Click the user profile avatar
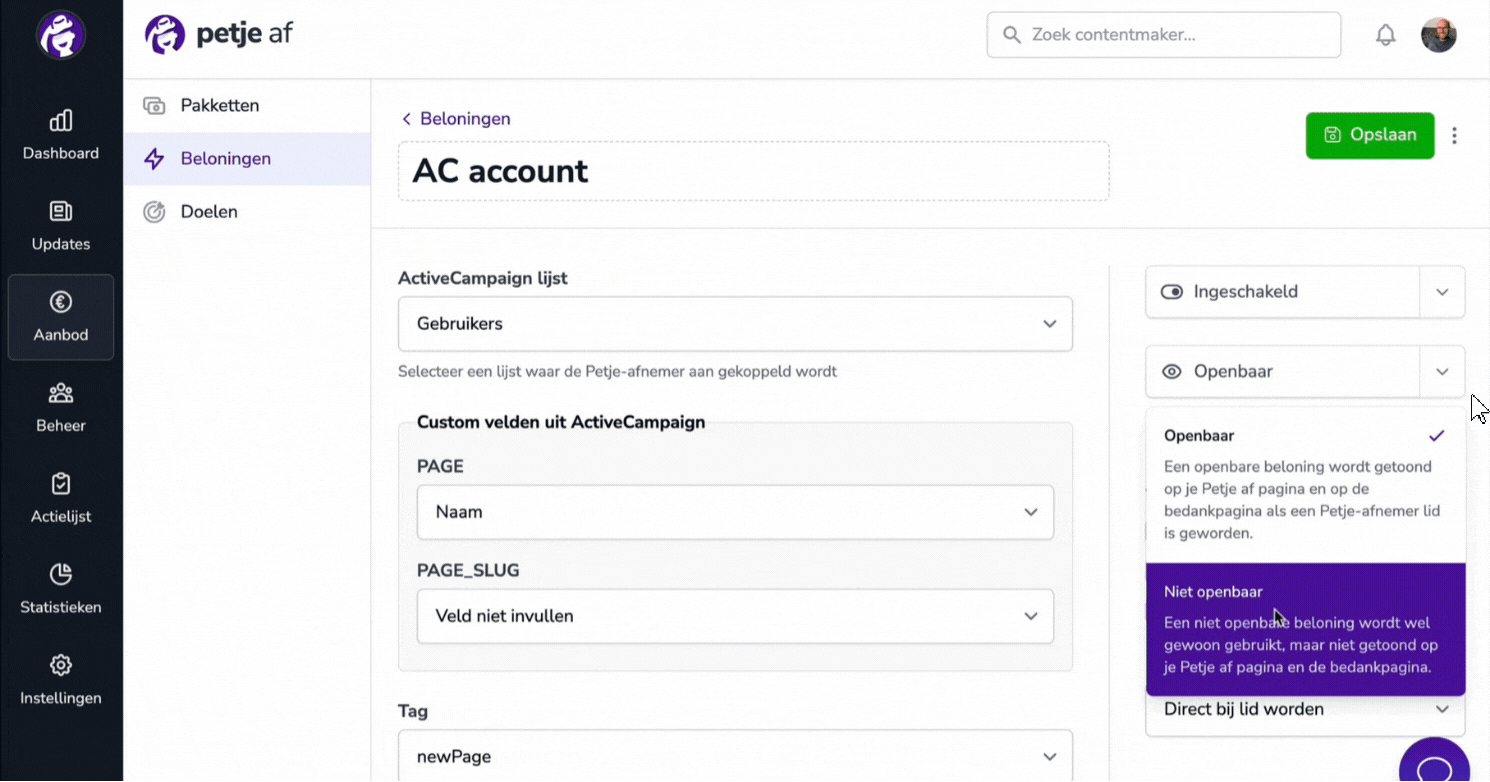Screen dimensions: 1490x782 [x=1438, y=35]
